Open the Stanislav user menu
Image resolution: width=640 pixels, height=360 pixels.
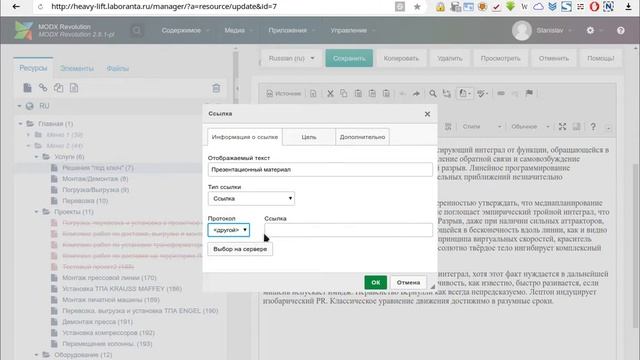[550, 31]
